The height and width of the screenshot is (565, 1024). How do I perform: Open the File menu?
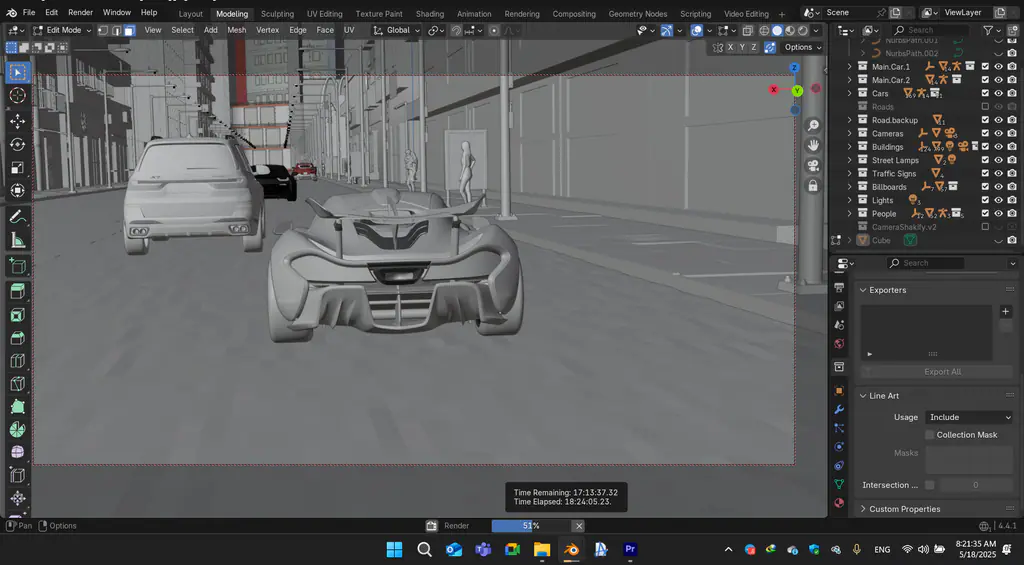click(x=29, y=12)
